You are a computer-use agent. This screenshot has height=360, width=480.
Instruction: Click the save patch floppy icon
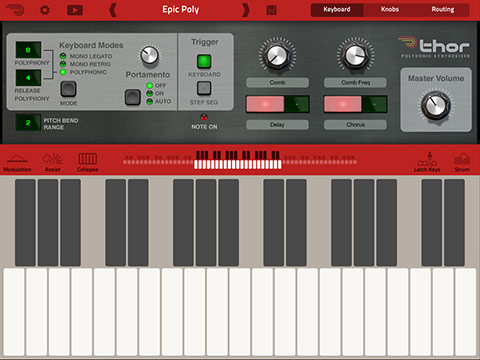point(272,10)
